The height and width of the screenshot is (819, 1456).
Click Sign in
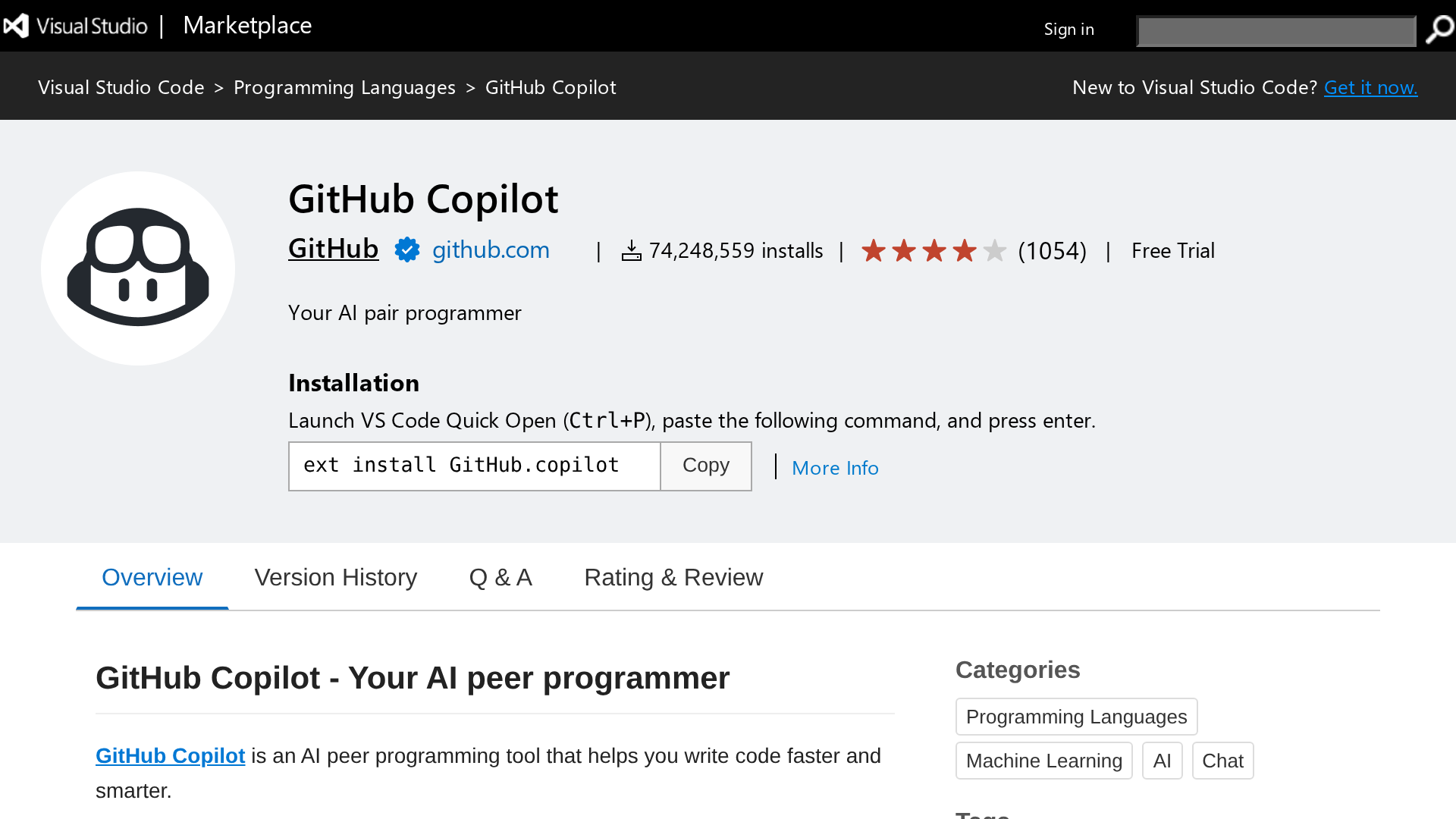click(1068, 30)
